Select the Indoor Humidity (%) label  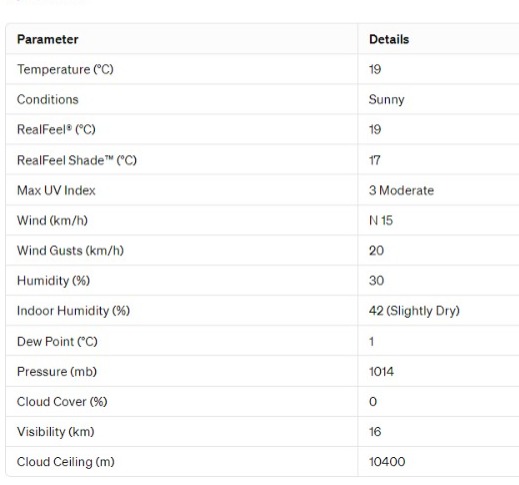73,311
